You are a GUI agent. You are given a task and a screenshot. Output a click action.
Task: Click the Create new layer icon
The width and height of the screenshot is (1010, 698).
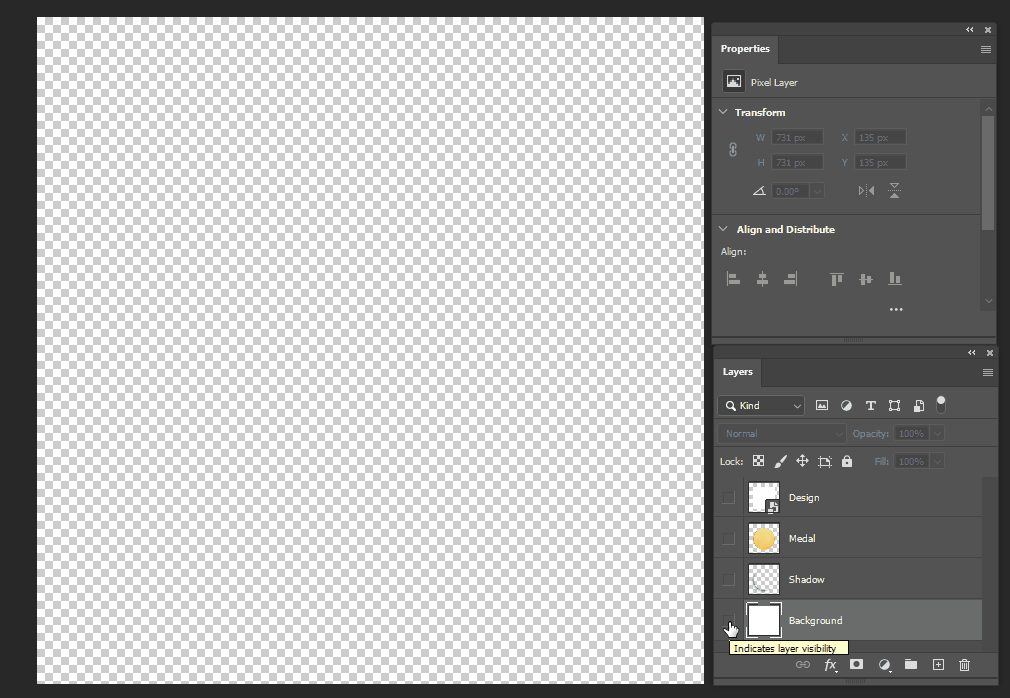point(938,664)
